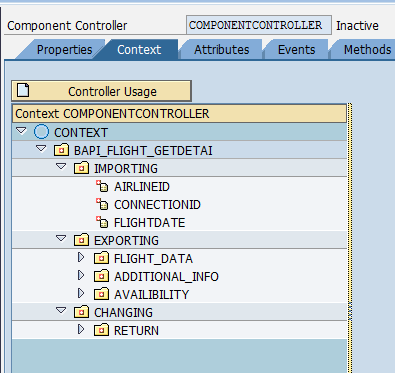Select the IMPORTING label
The image size is (395, 373).
click(x=126, y=169)
